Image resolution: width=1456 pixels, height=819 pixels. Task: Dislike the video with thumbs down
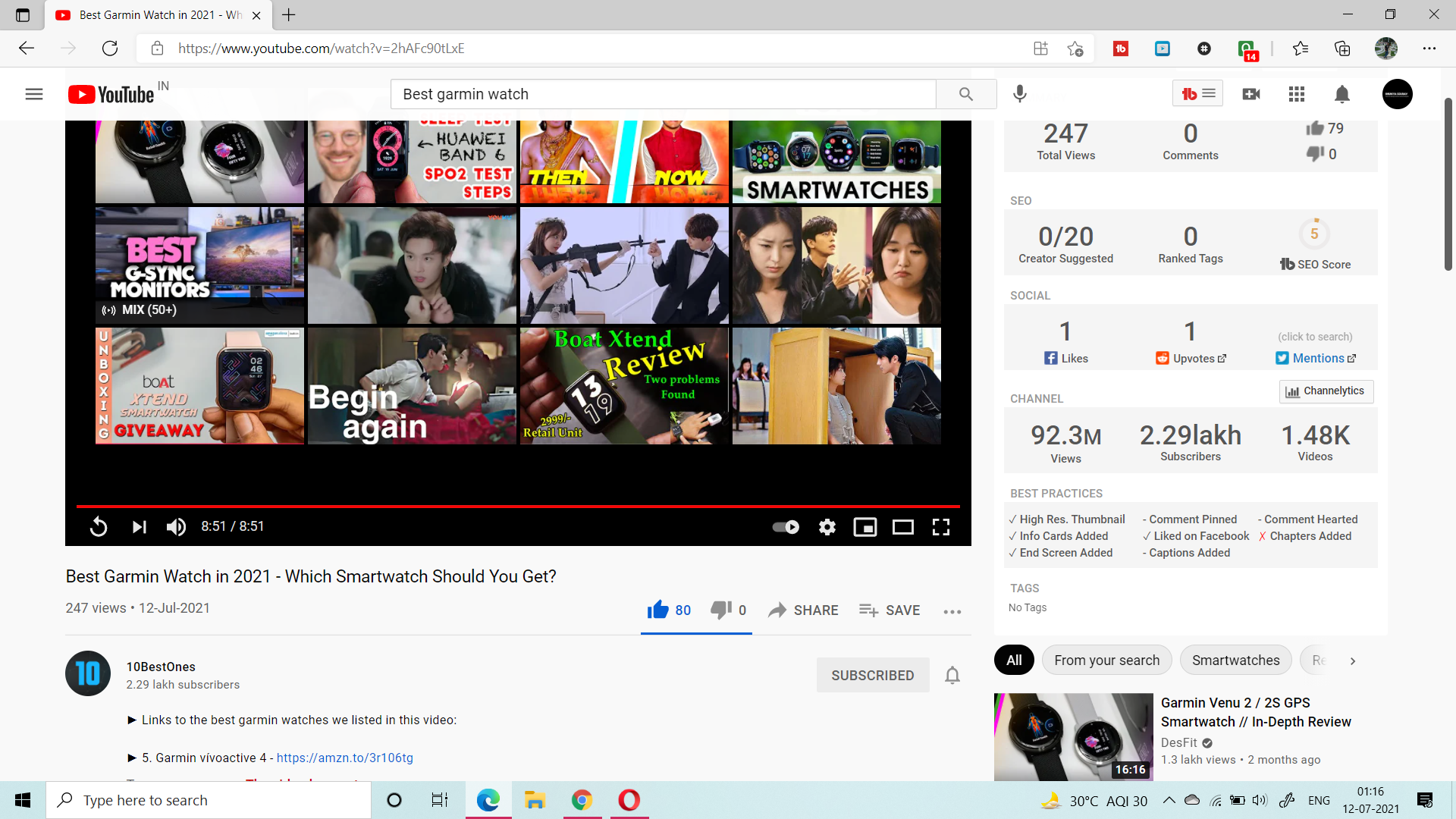pyautogui.click(x=728, y=610)
